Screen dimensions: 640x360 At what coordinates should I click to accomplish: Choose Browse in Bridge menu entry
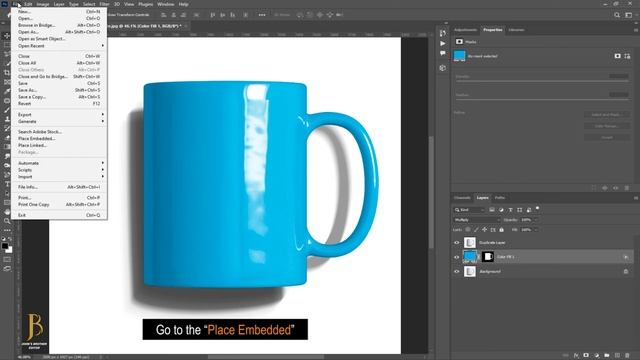[x=59, y=25]
